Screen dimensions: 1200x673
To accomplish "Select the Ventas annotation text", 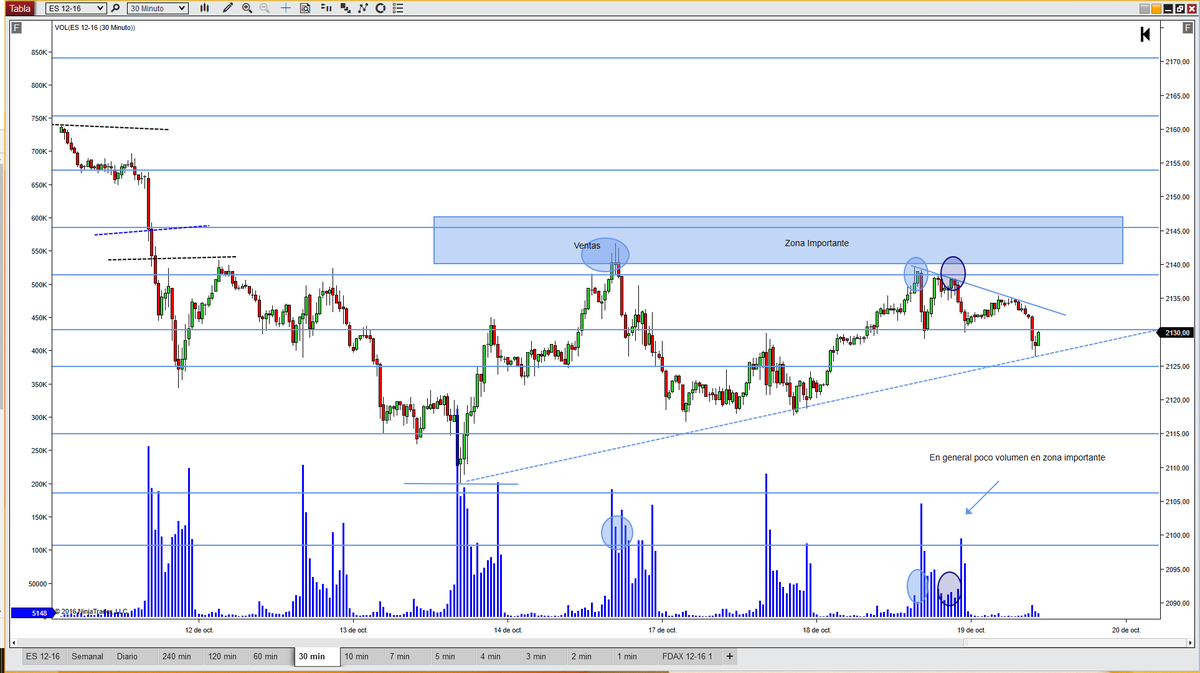I will click(587, 245).
